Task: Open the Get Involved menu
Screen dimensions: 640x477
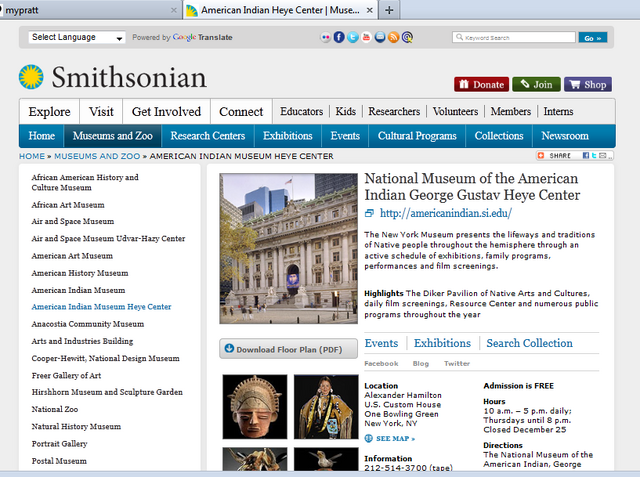Action: click(x=167, y=111)
